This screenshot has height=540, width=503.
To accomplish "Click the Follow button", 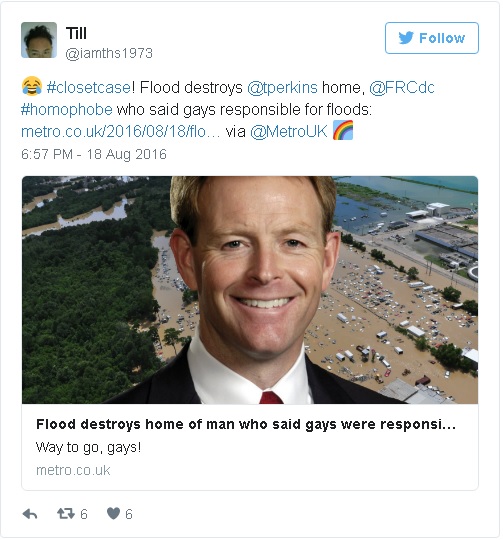I will pos(431,38).
